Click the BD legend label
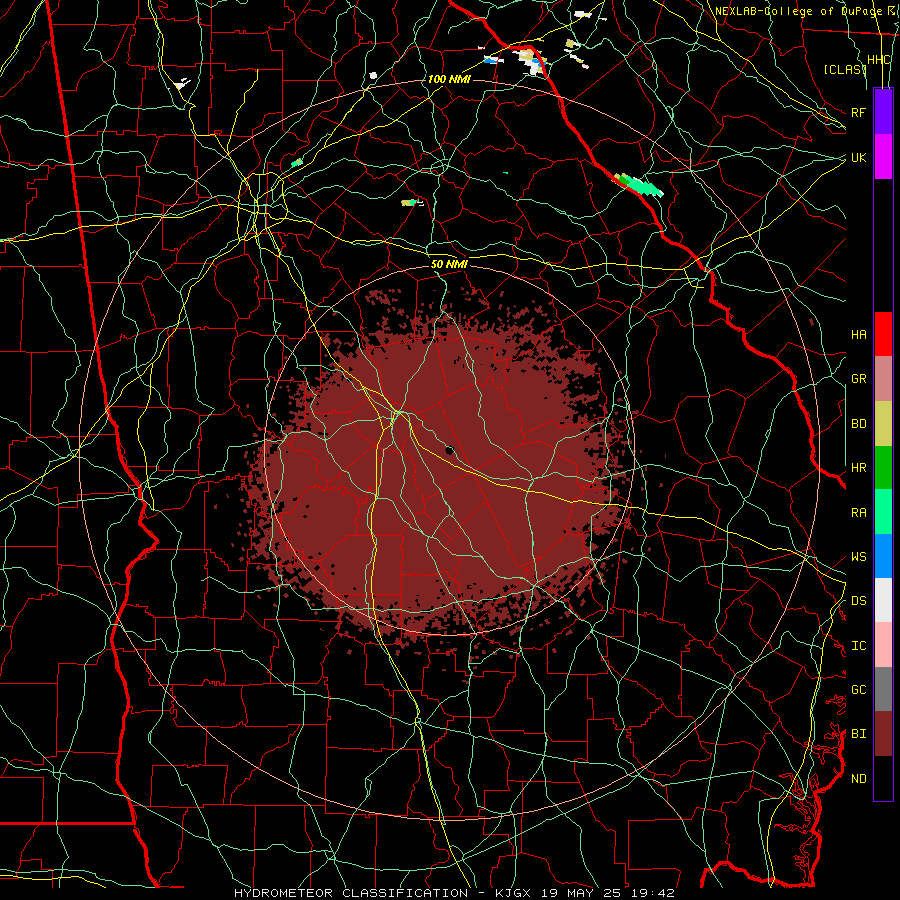 click(859, 424)
